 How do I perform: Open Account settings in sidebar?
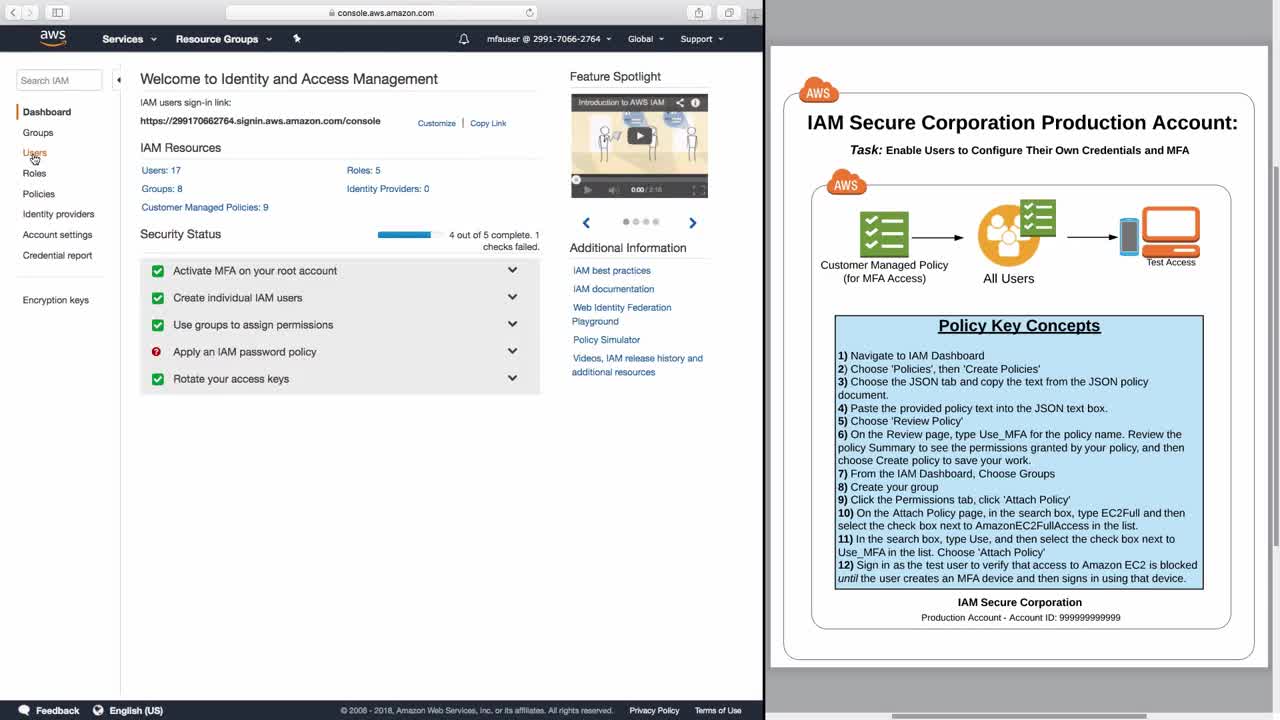(57, 235)
